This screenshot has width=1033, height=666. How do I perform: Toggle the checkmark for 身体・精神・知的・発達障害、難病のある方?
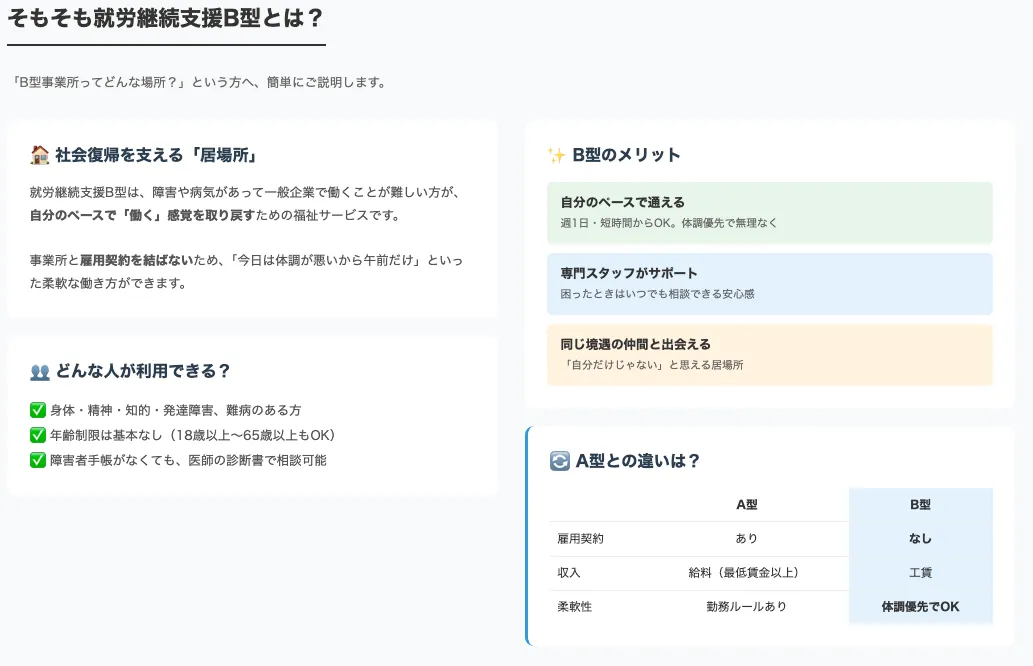(x=37, y=408)
